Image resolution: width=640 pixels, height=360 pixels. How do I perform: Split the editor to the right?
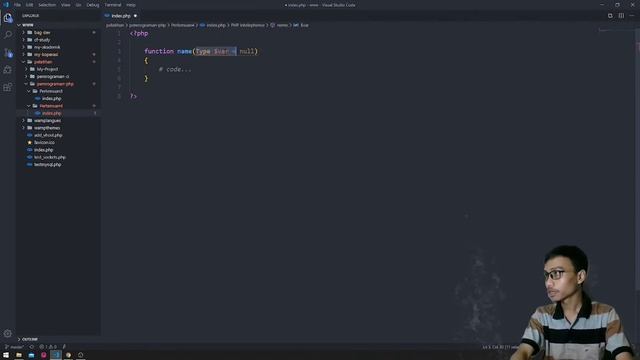tap(621, 16)
